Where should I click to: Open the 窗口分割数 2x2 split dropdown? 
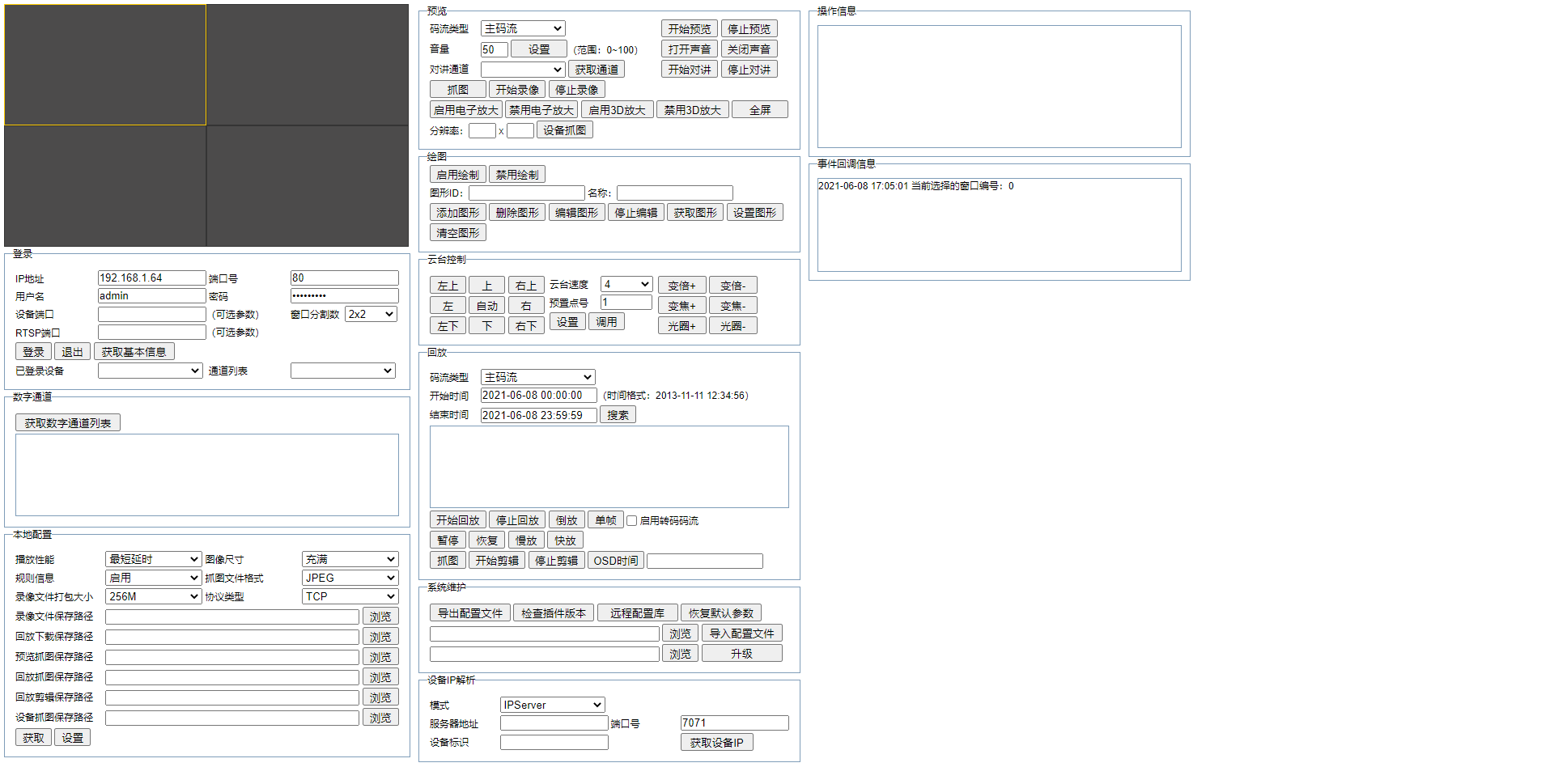pyautogui.click(x=370, y=314)
